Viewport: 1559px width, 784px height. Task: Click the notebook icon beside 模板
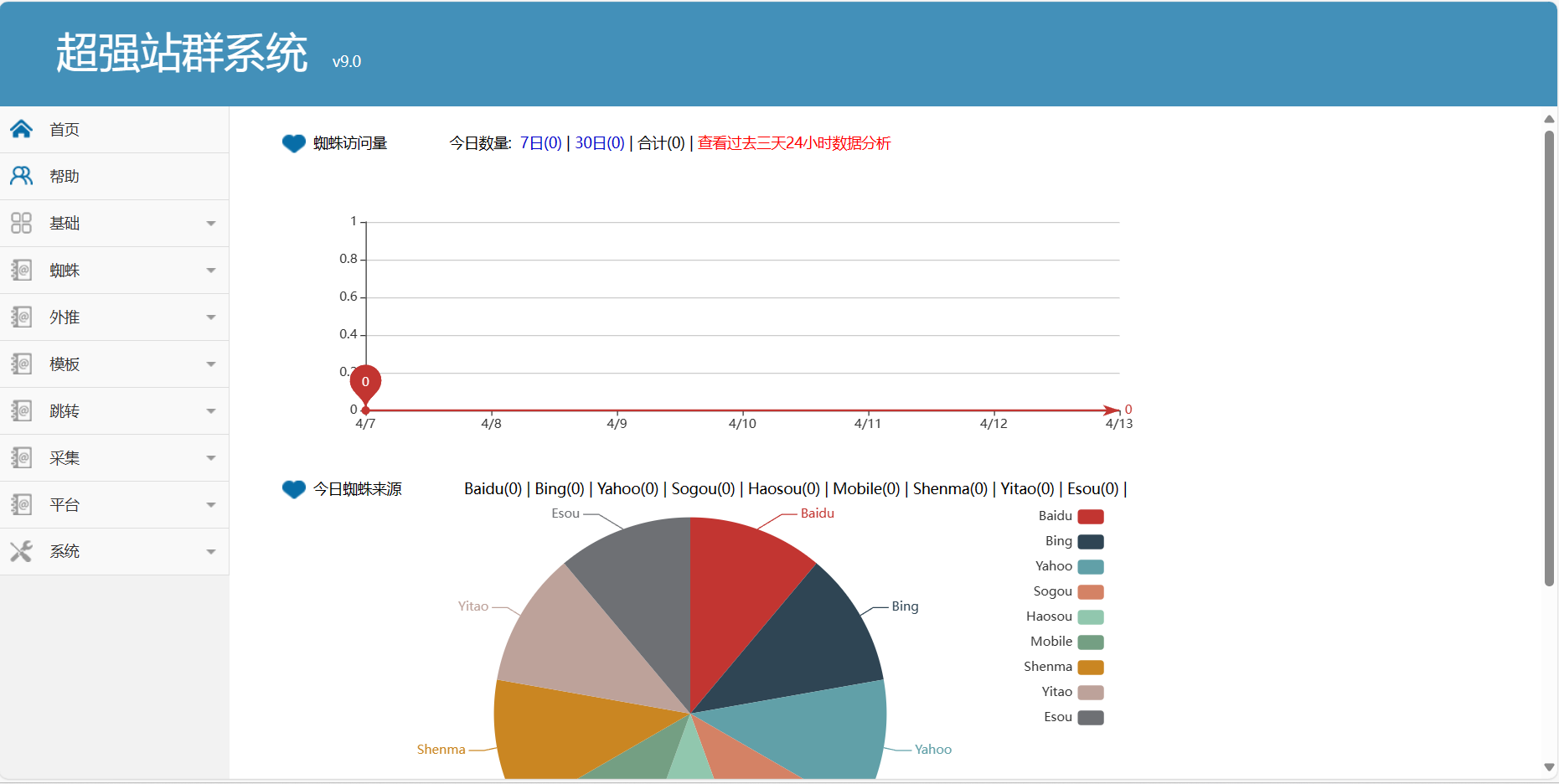pos(21,364)
